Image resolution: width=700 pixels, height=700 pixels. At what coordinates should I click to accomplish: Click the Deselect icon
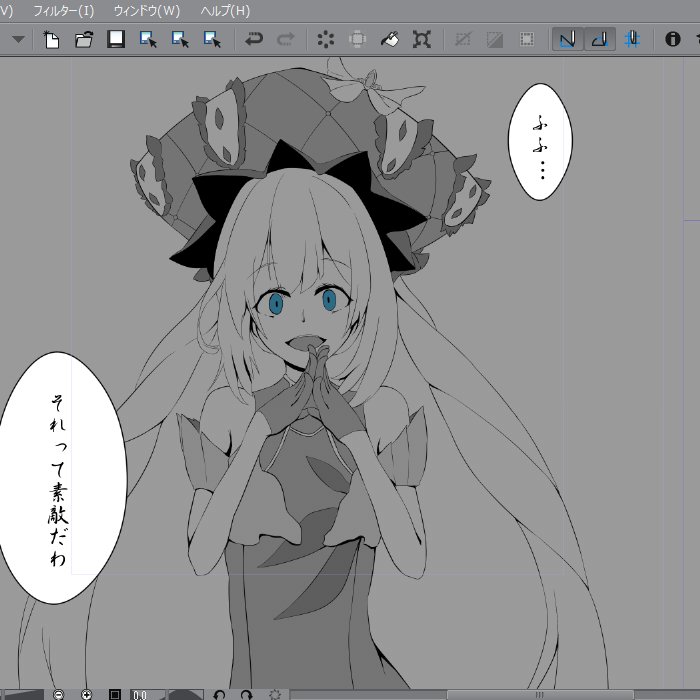(x=463, y=39)
